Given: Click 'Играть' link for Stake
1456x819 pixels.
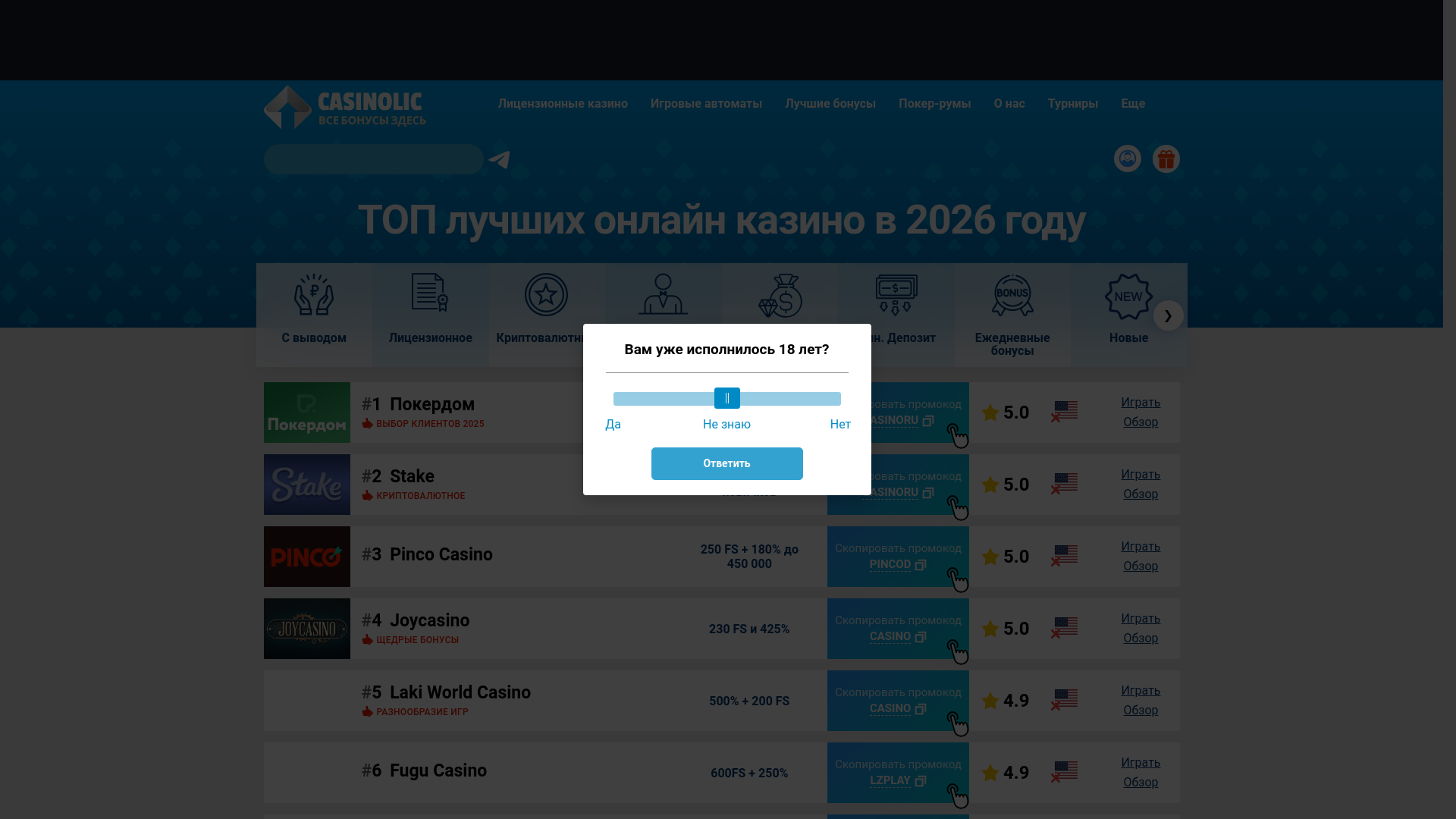Looking at the screenshot, I should pyautogui.click(x=1141, y=475).
